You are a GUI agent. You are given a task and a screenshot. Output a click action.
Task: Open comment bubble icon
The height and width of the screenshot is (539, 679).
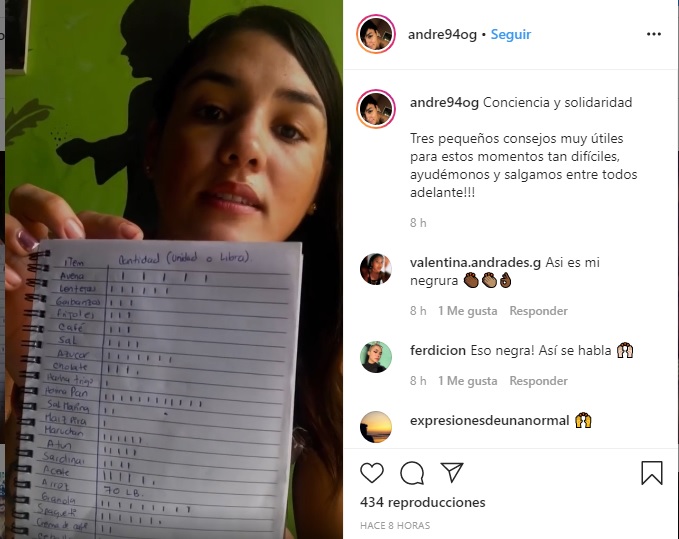coord(412,473)
